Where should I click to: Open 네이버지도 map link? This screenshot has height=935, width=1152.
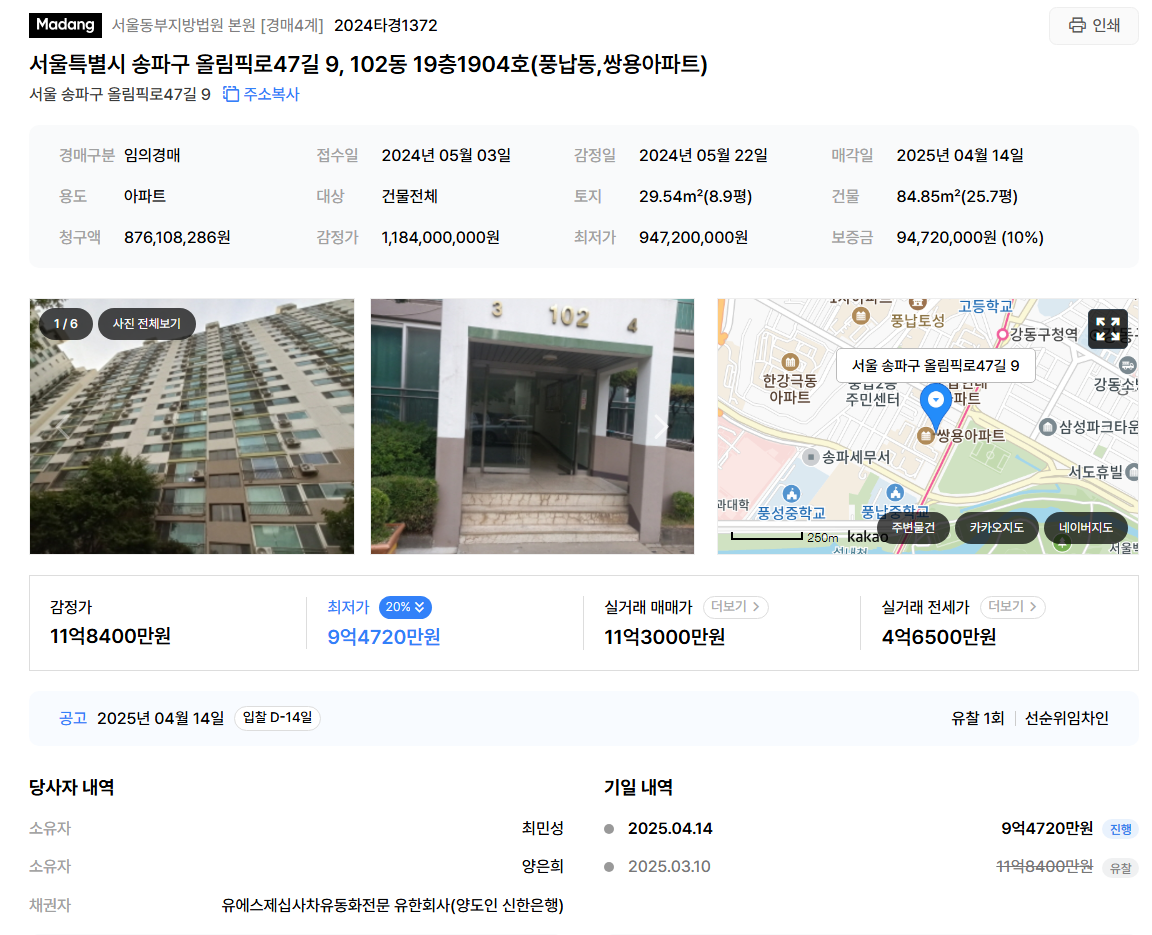[1085, 527]
